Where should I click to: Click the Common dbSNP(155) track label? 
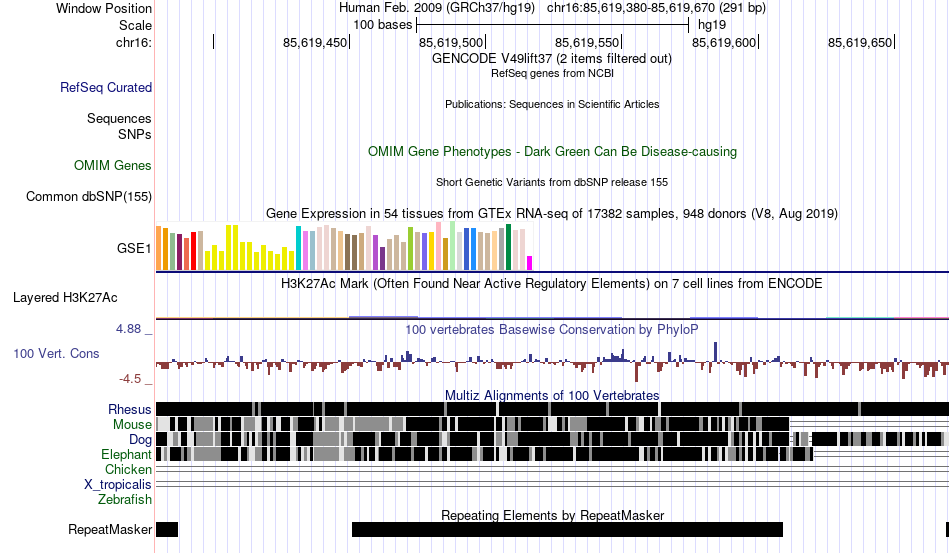89,196
